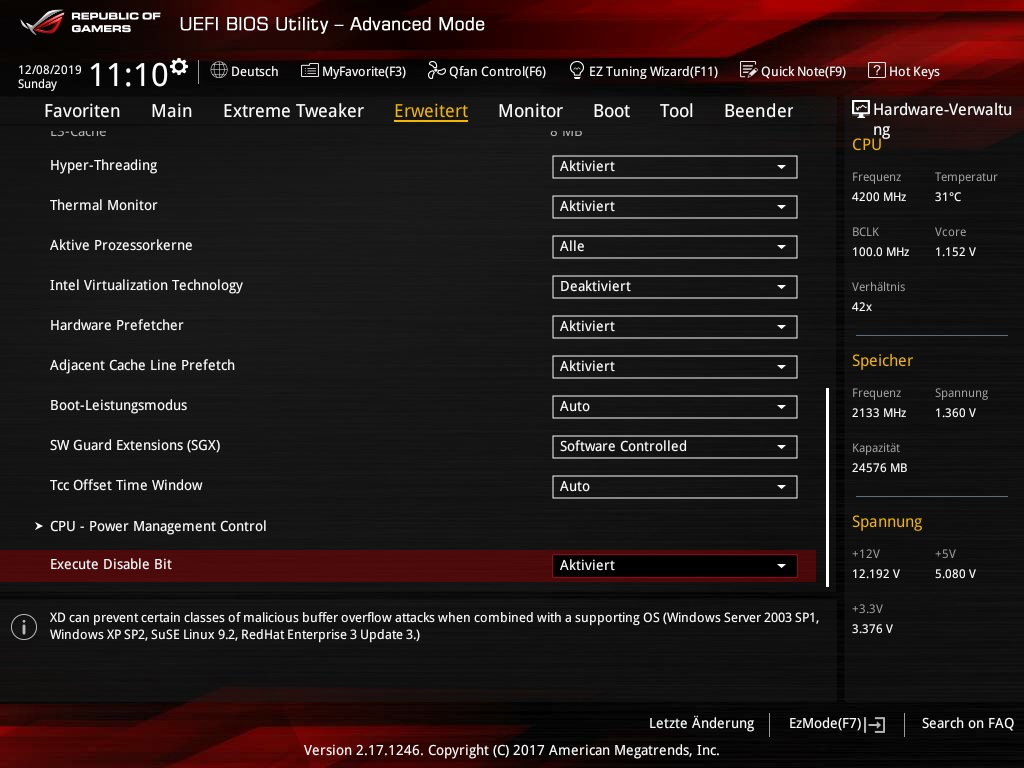Viewport: 1024px width, 768px height.
Task: Expand CPU - Power Management Control
Action: pyautogui.click(x=158, y=526)
